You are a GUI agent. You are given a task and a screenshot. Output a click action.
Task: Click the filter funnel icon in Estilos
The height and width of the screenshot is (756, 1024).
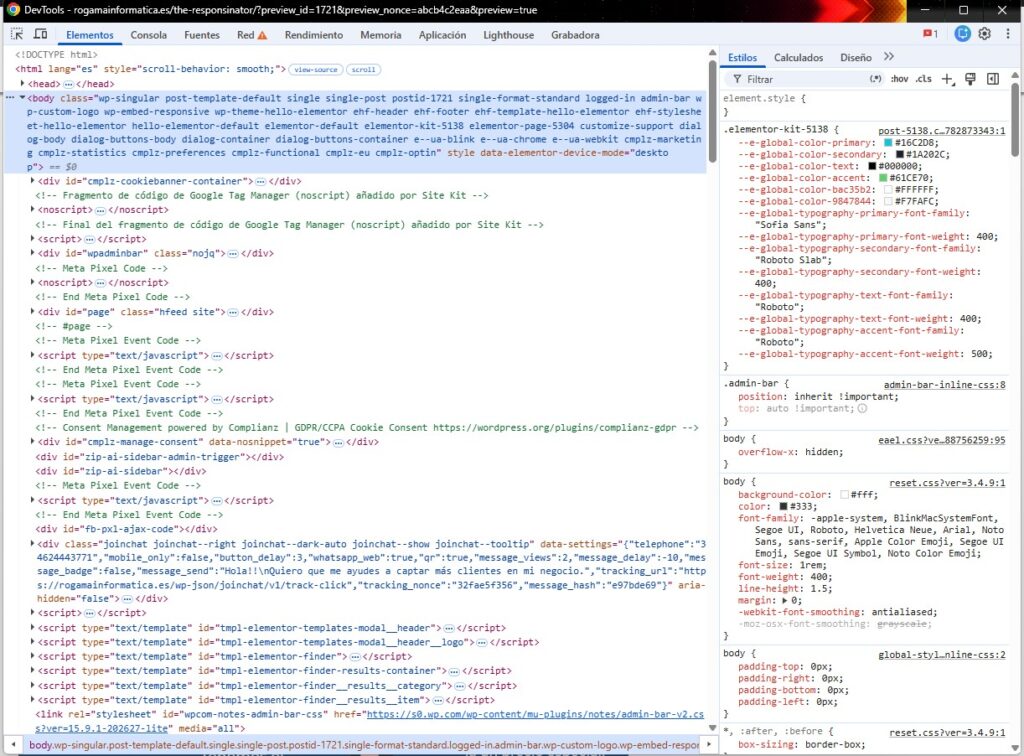pyautogui.click(x=737, y=79)
